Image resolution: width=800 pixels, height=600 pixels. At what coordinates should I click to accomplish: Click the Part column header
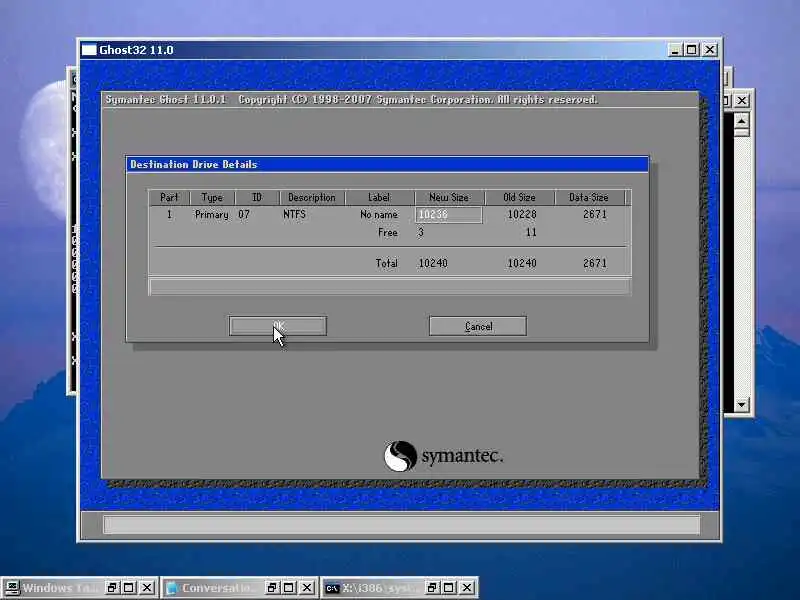[x=169, y=197]
